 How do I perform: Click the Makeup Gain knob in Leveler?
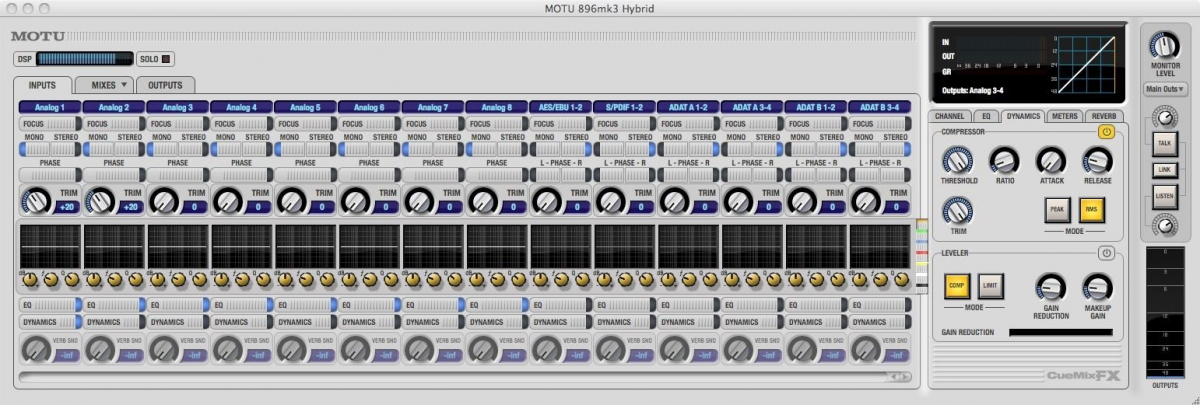(1097, 288)
